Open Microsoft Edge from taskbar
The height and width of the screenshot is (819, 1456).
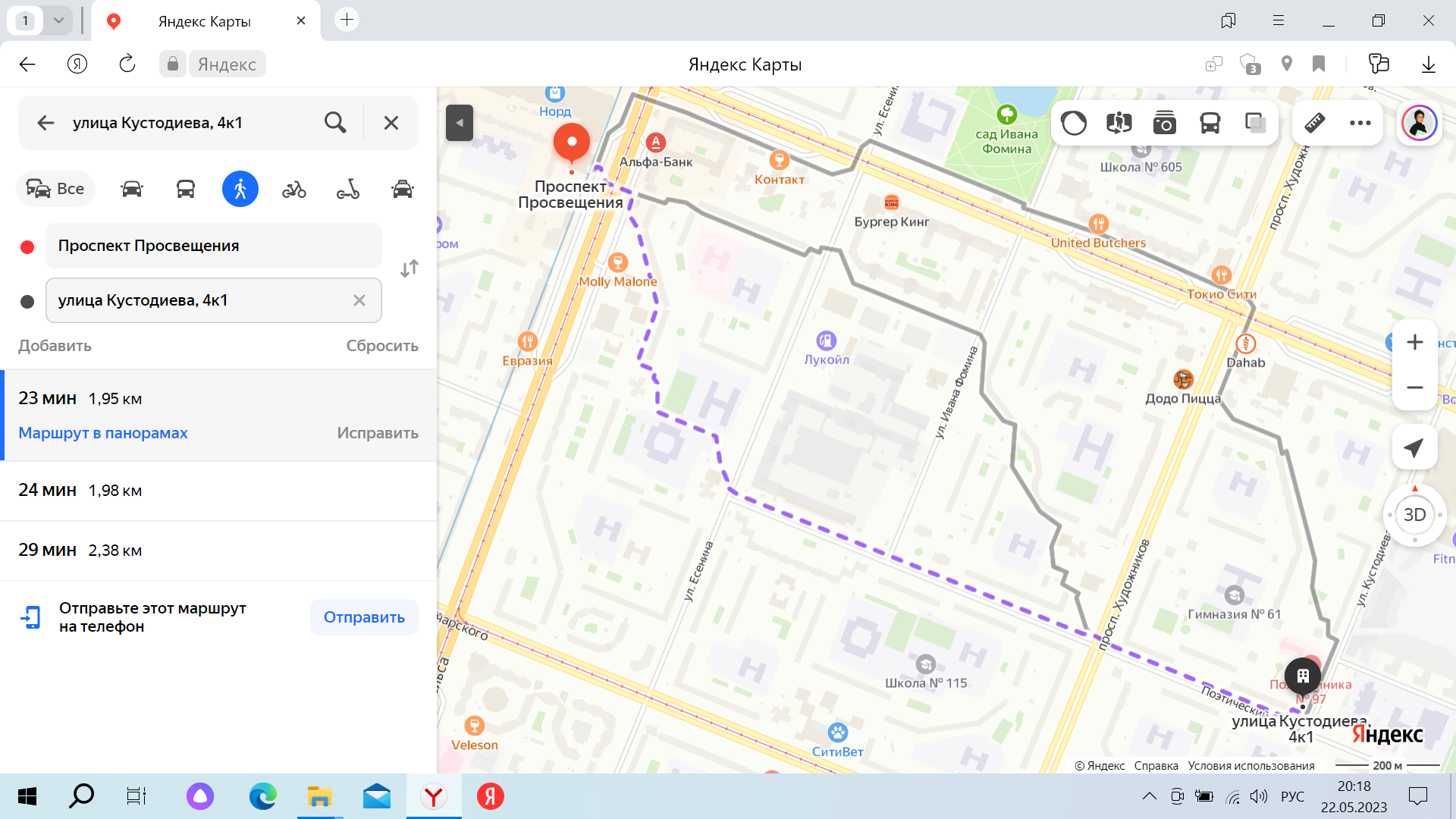262,796
